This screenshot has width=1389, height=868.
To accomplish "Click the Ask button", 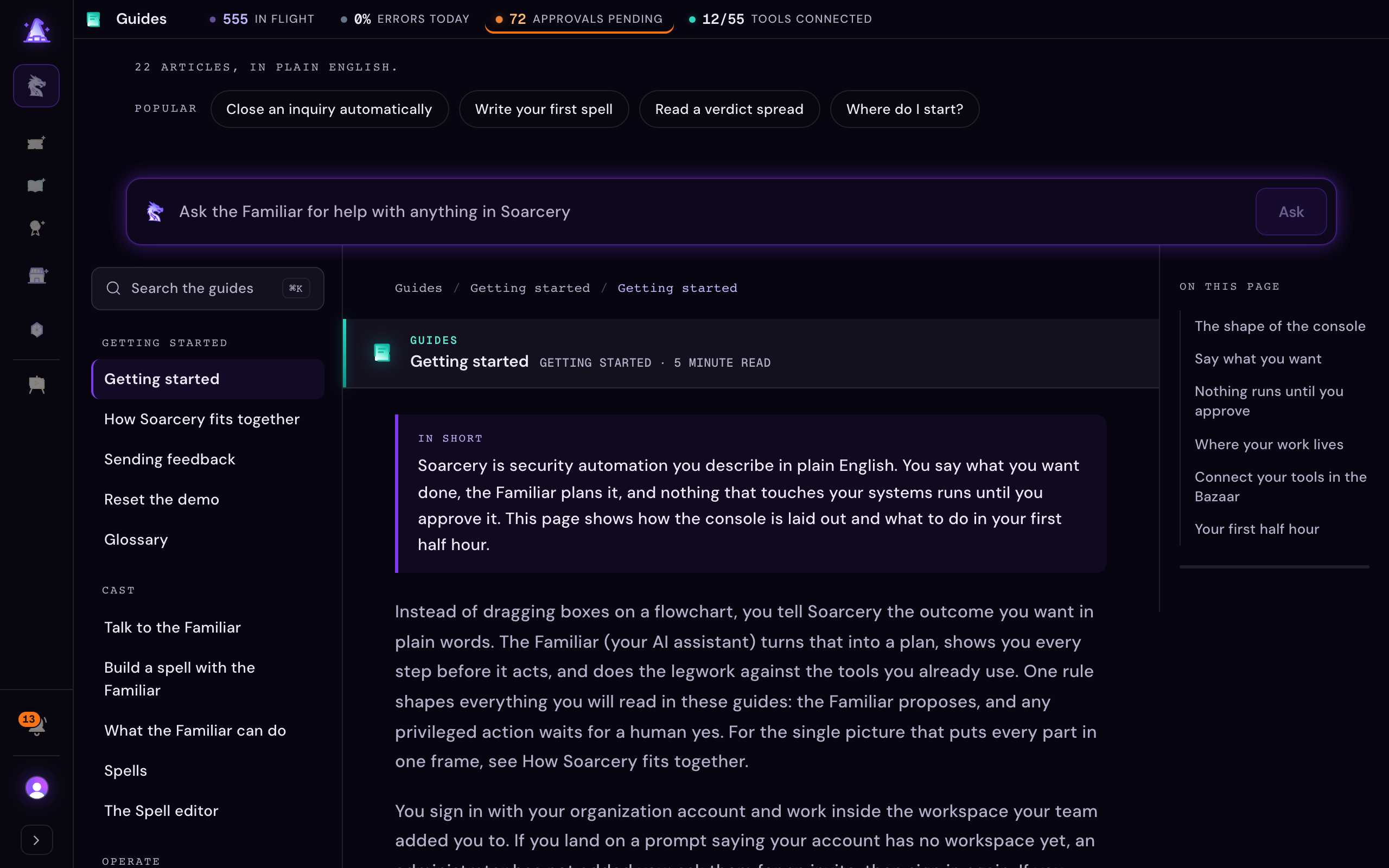I will coord(1291,212).
